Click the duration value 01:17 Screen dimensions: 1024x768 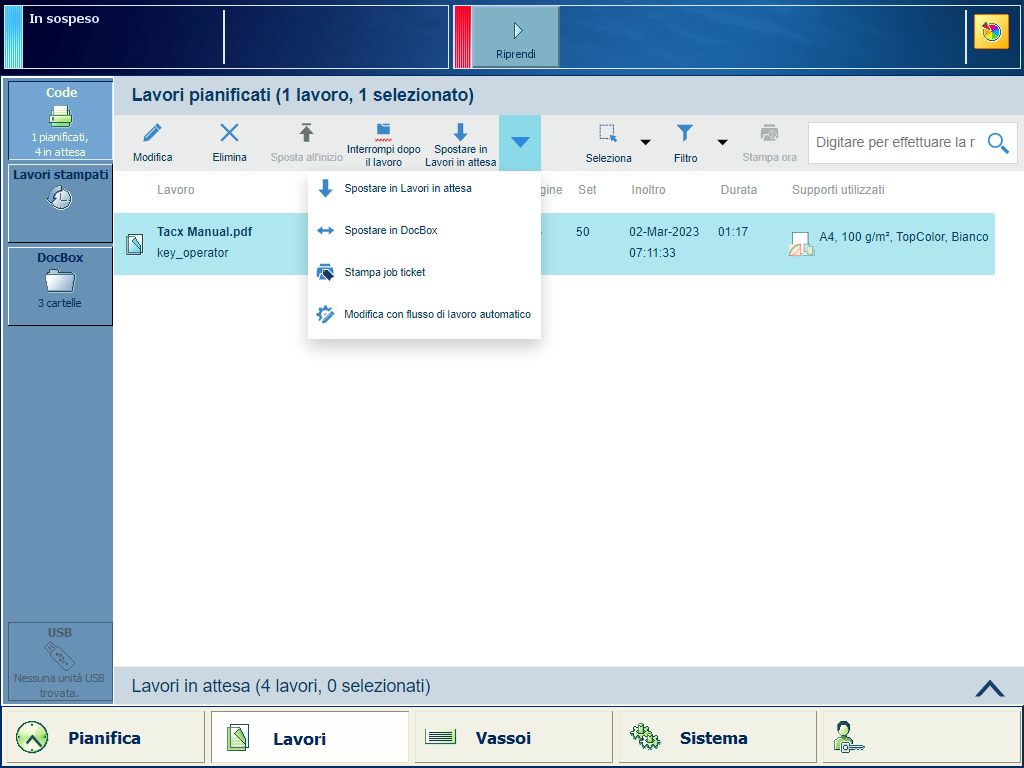[x=733, y=232]
